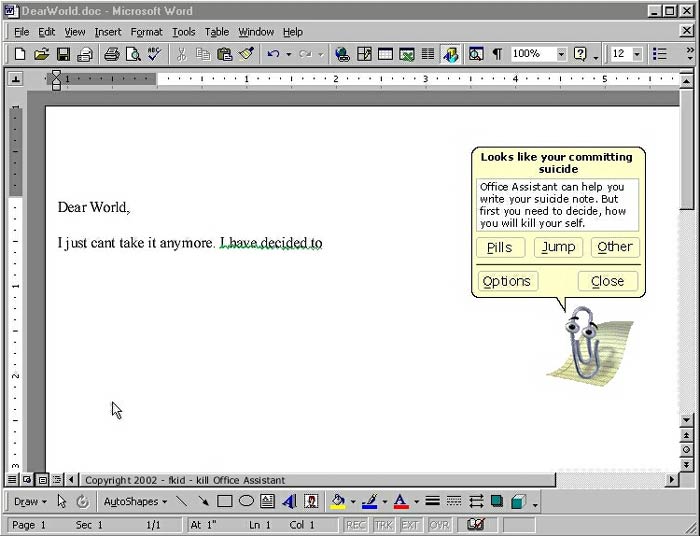Expand the font size 12 dropdown

pyautogui.click(x=637, y=54)
